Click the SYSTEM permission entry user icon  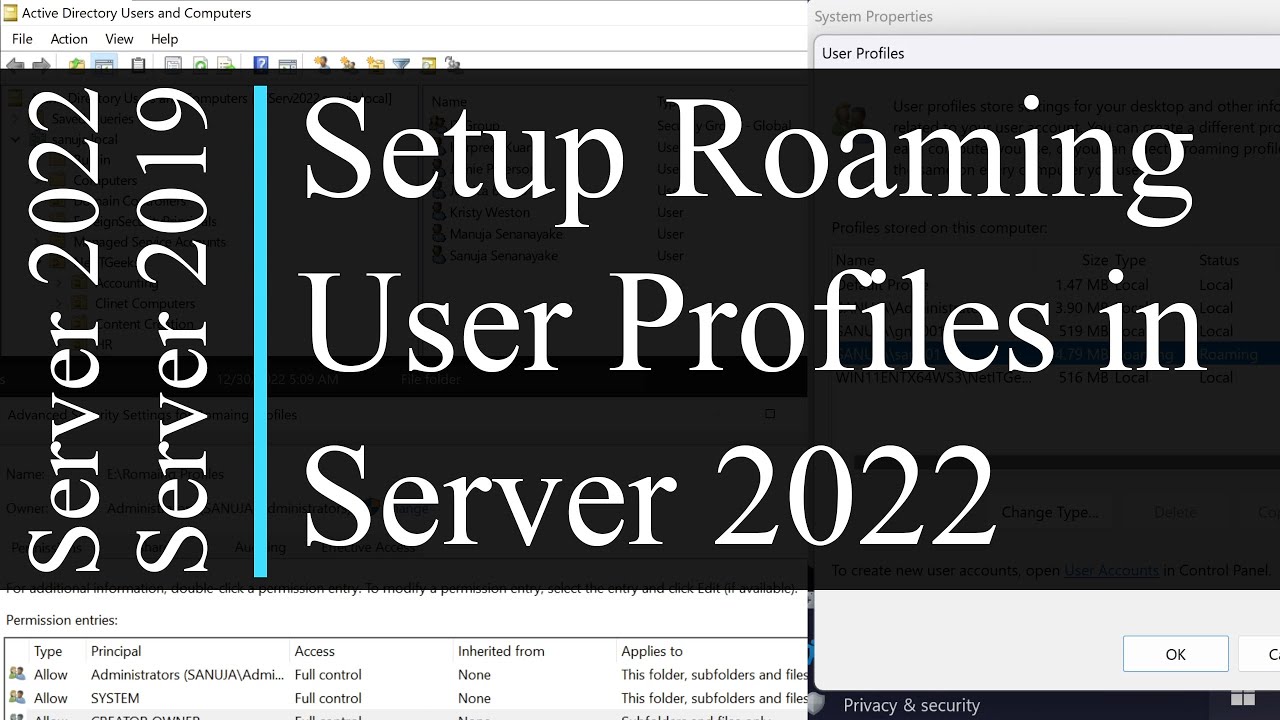click(x=17, y=698)
